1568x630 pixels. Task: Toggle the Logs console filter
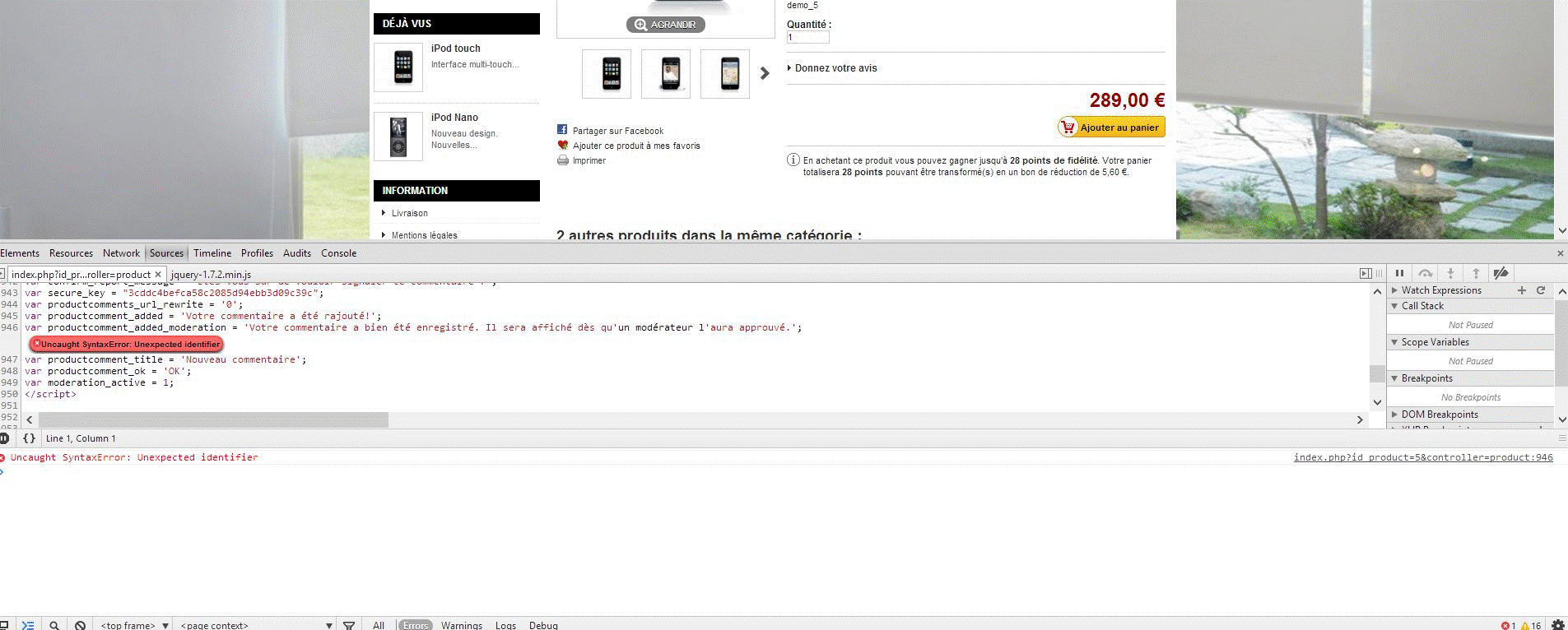pyautogui.click(x=505, y=625)
